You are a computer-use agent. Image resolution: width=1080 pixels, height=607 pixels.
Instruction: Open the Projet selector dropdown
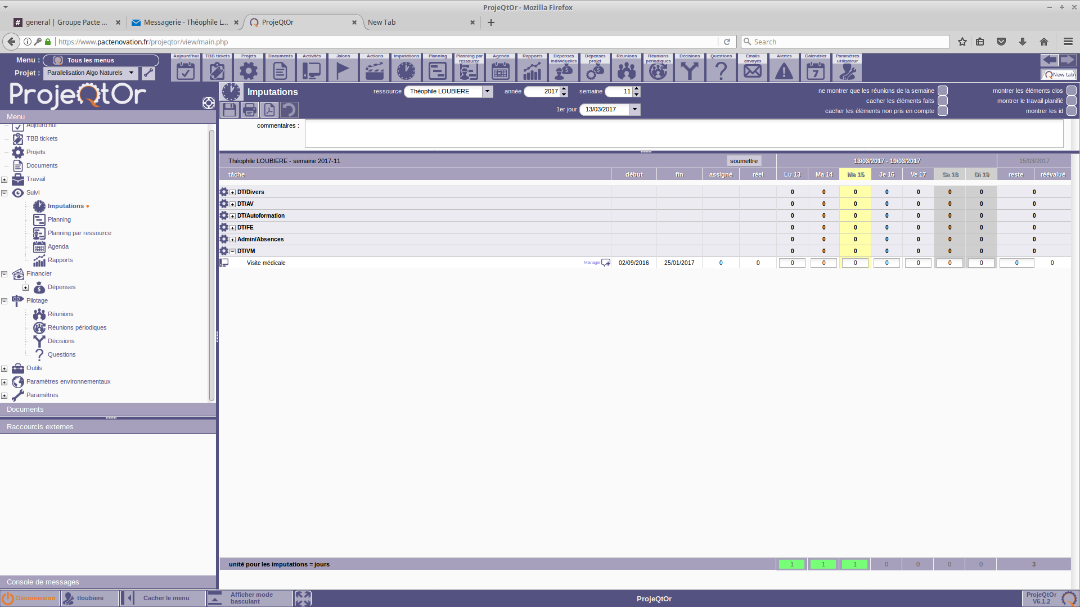coord(131,73)
